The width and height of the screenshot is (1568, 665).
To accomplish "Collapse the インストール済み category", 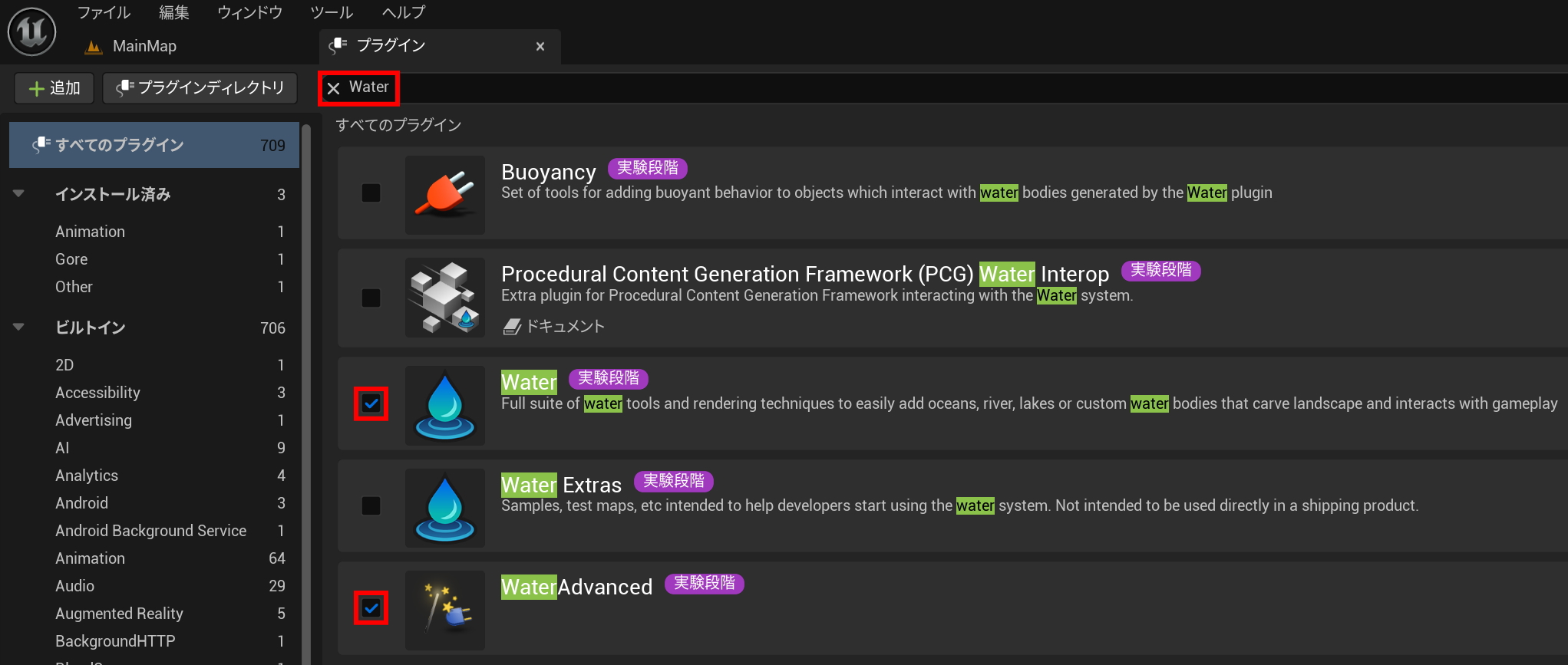I will coord(19,194).
